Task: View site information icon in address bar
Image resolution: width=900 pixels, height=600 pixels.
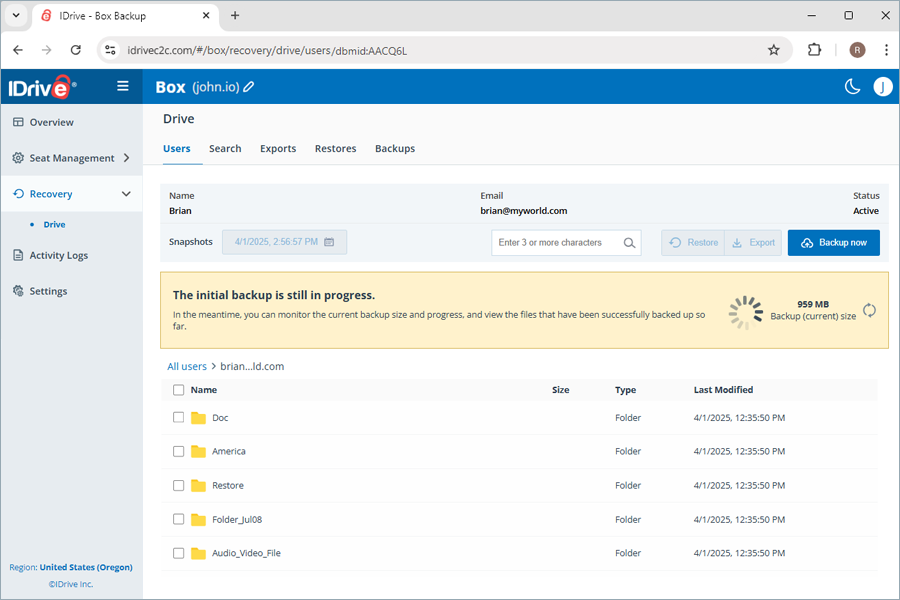Action: point(110,50)
